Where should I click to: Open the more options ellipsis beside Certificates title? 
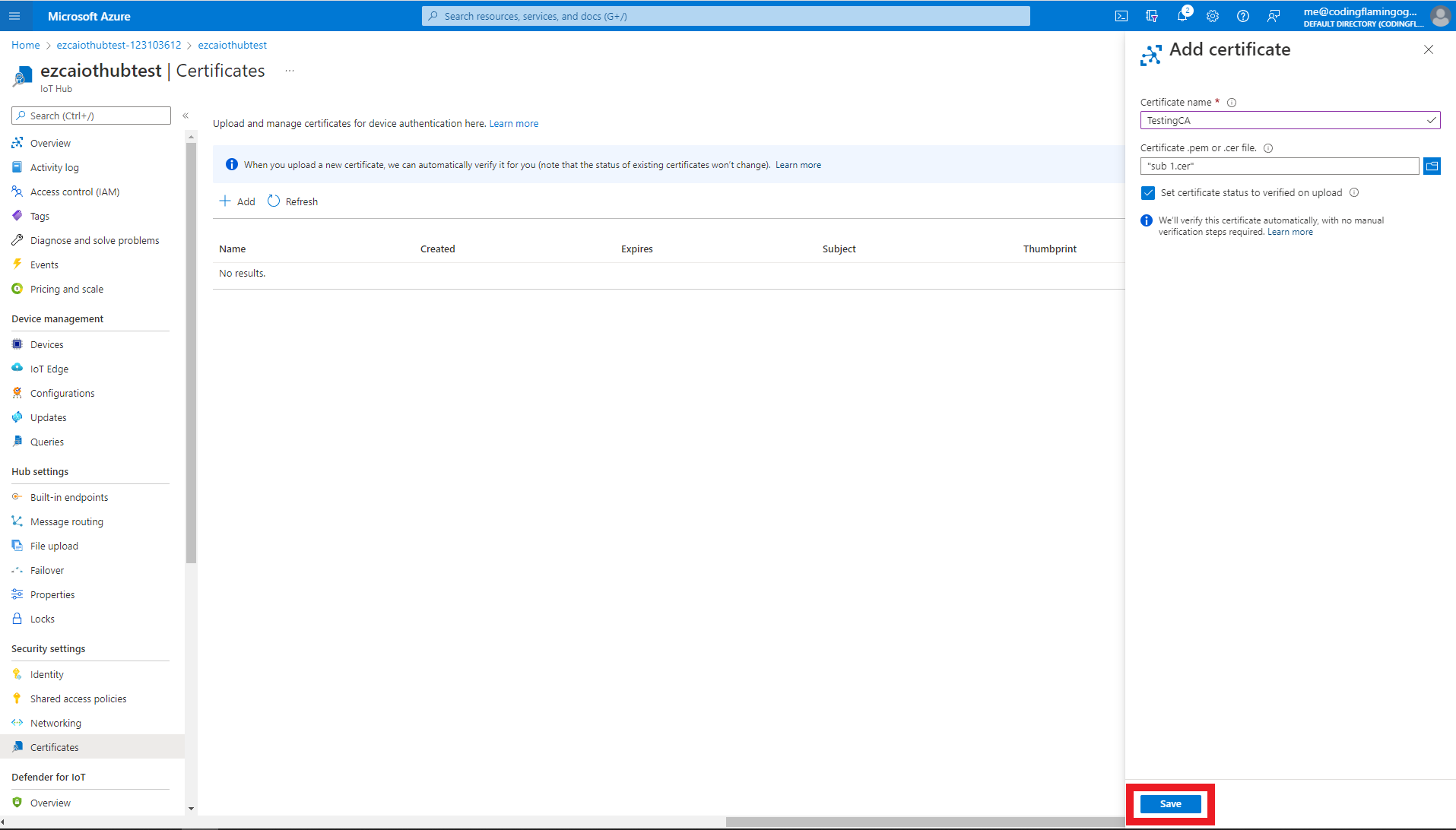pos(290,71)
